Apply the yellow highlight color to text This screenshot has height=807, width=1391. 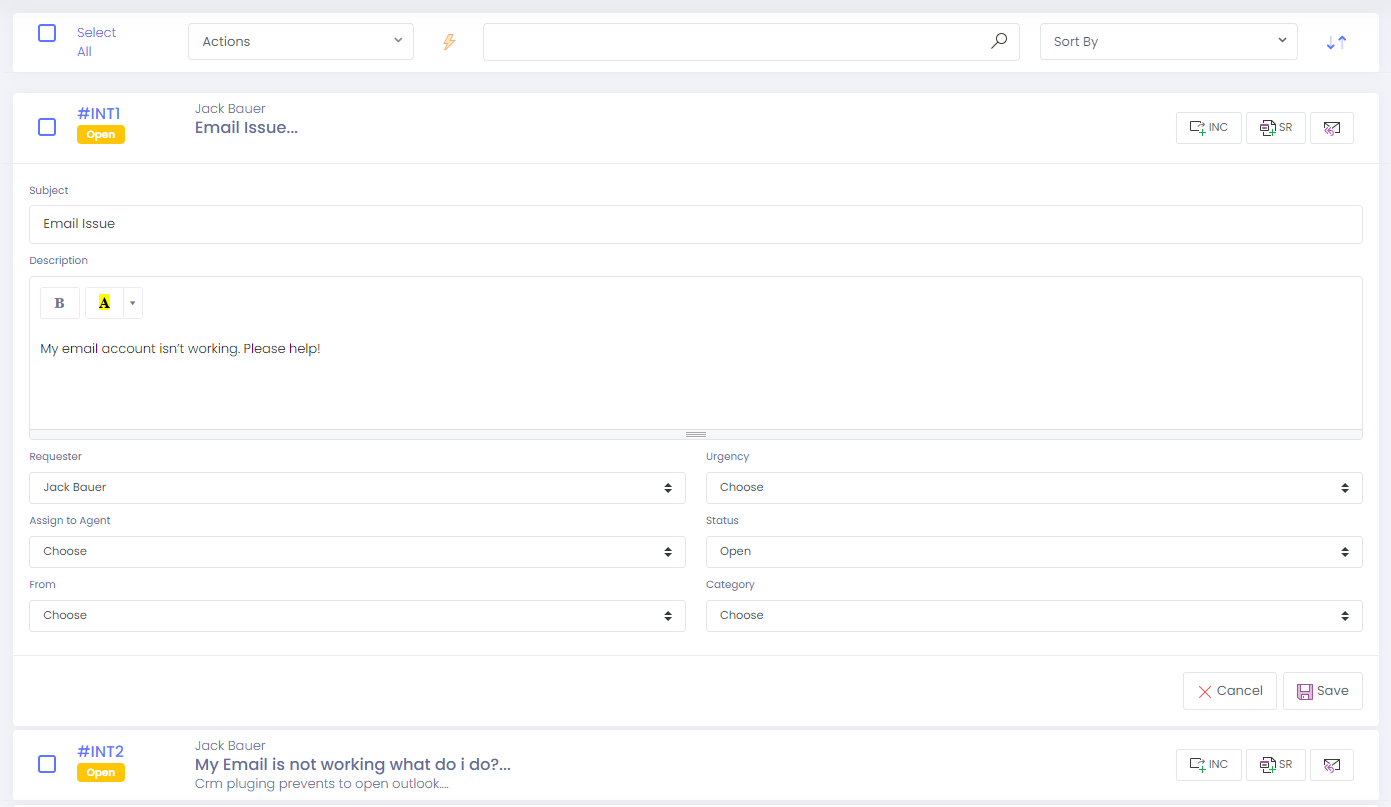pyautogui.click(x=104, y=303)
